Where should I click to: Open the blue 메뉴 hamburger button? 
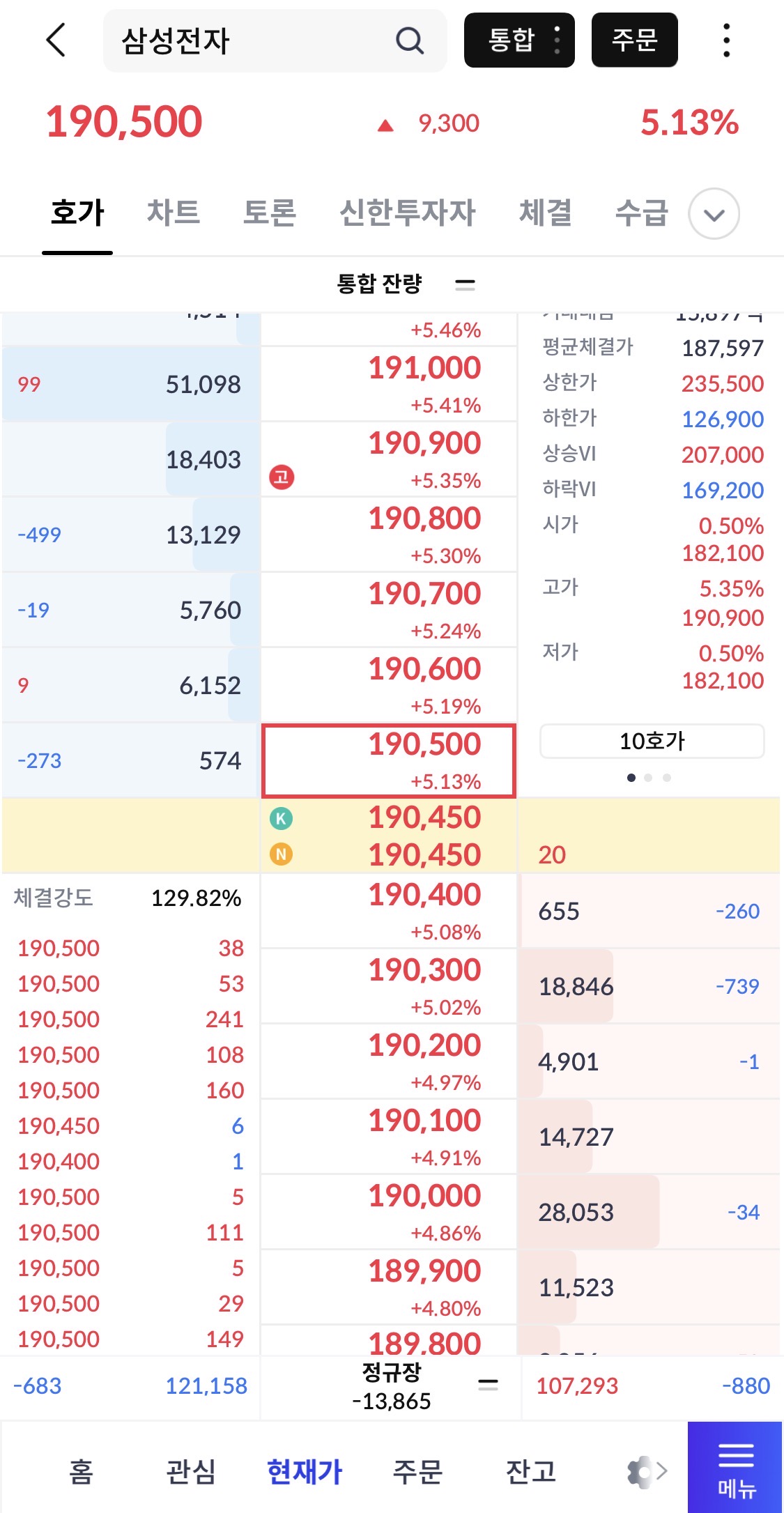click(735, 1467)
